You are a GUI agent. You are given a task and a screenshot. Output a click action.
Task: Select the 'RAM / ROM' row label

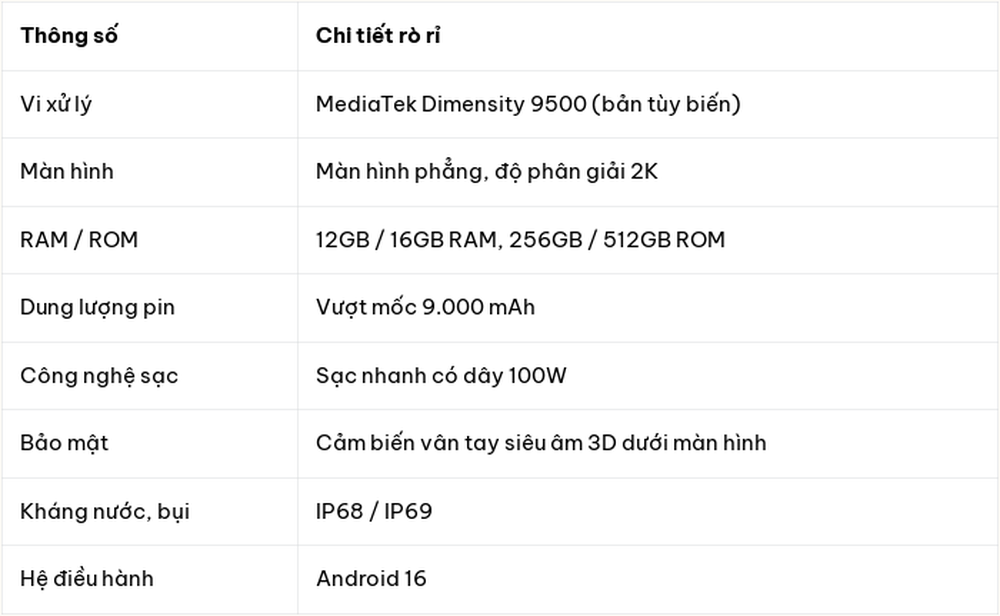tap(79, 240)
